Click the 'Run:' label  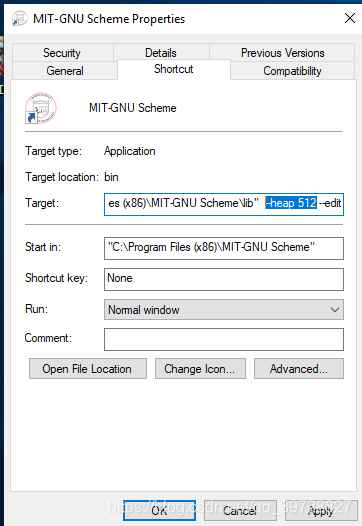(36, 309)
